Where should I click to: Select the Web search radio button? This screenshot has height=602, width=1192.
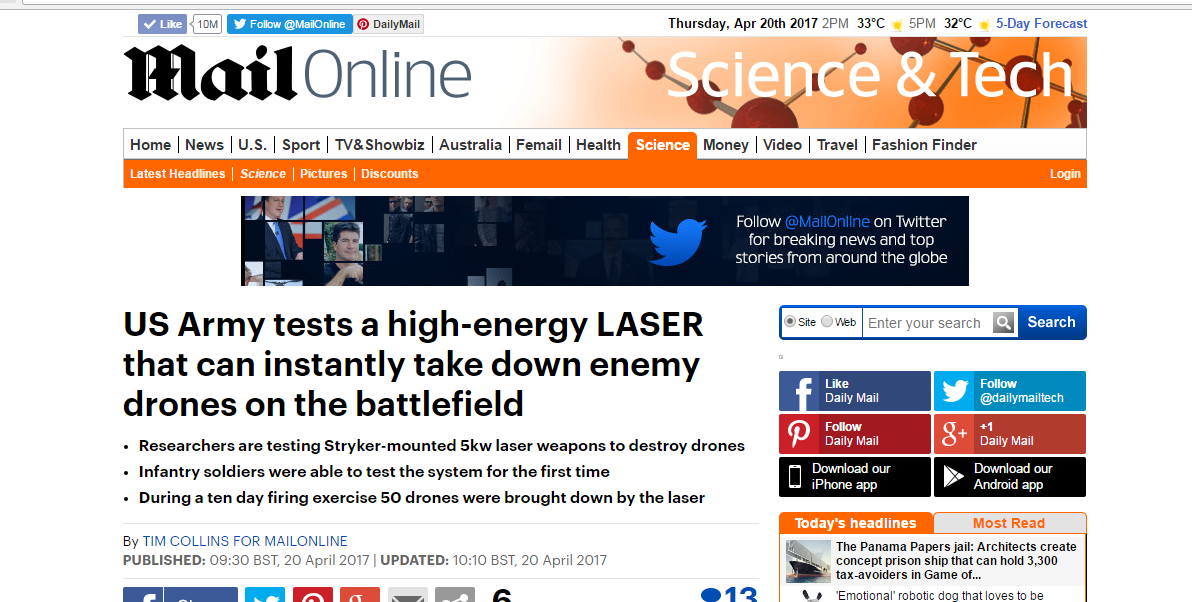[x=827, y=322]
